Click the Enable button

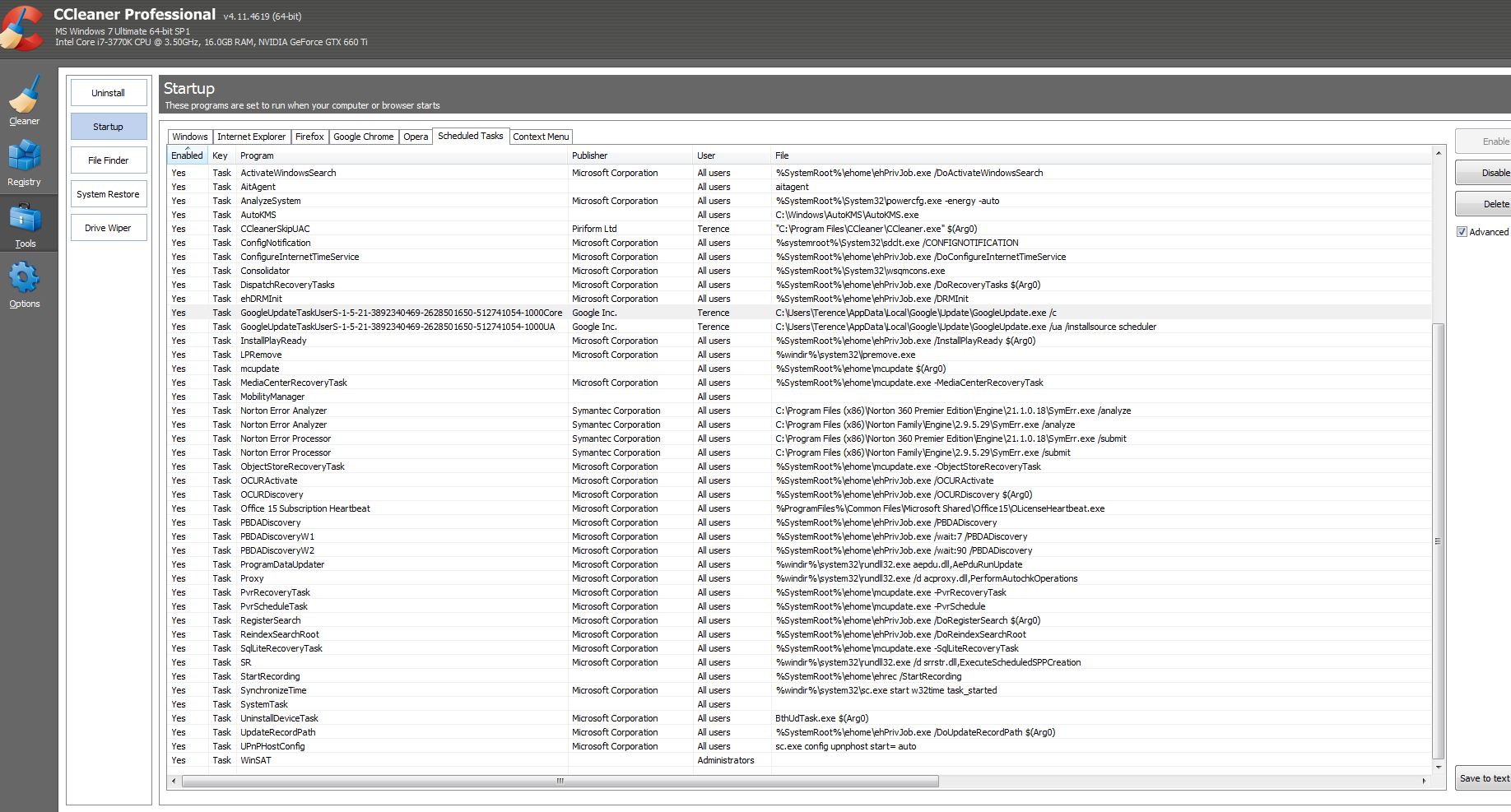click(1483, 142)
